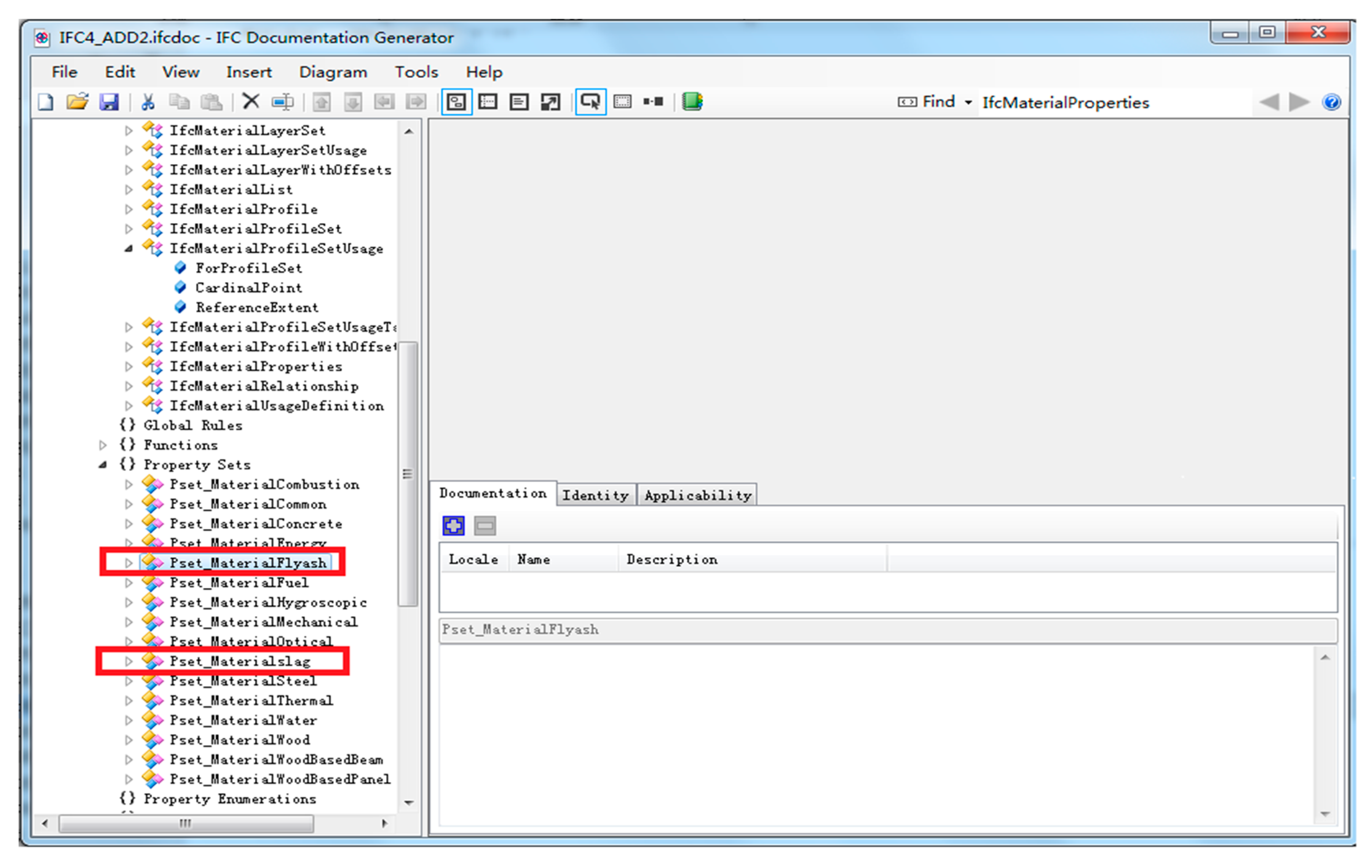Click the blue plus add locale button
Viewport: 1372px width, 868px height.
pyautogui.click(x=454, y=526)
